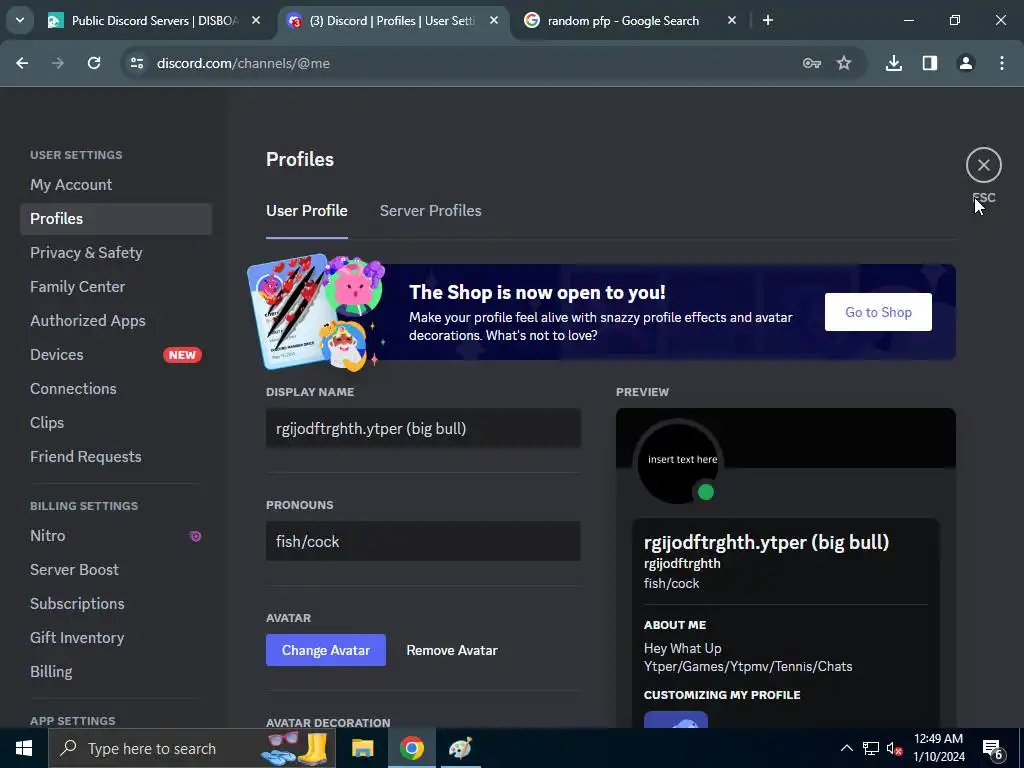
Task: Open Clips settings
Action: (116, 423)
